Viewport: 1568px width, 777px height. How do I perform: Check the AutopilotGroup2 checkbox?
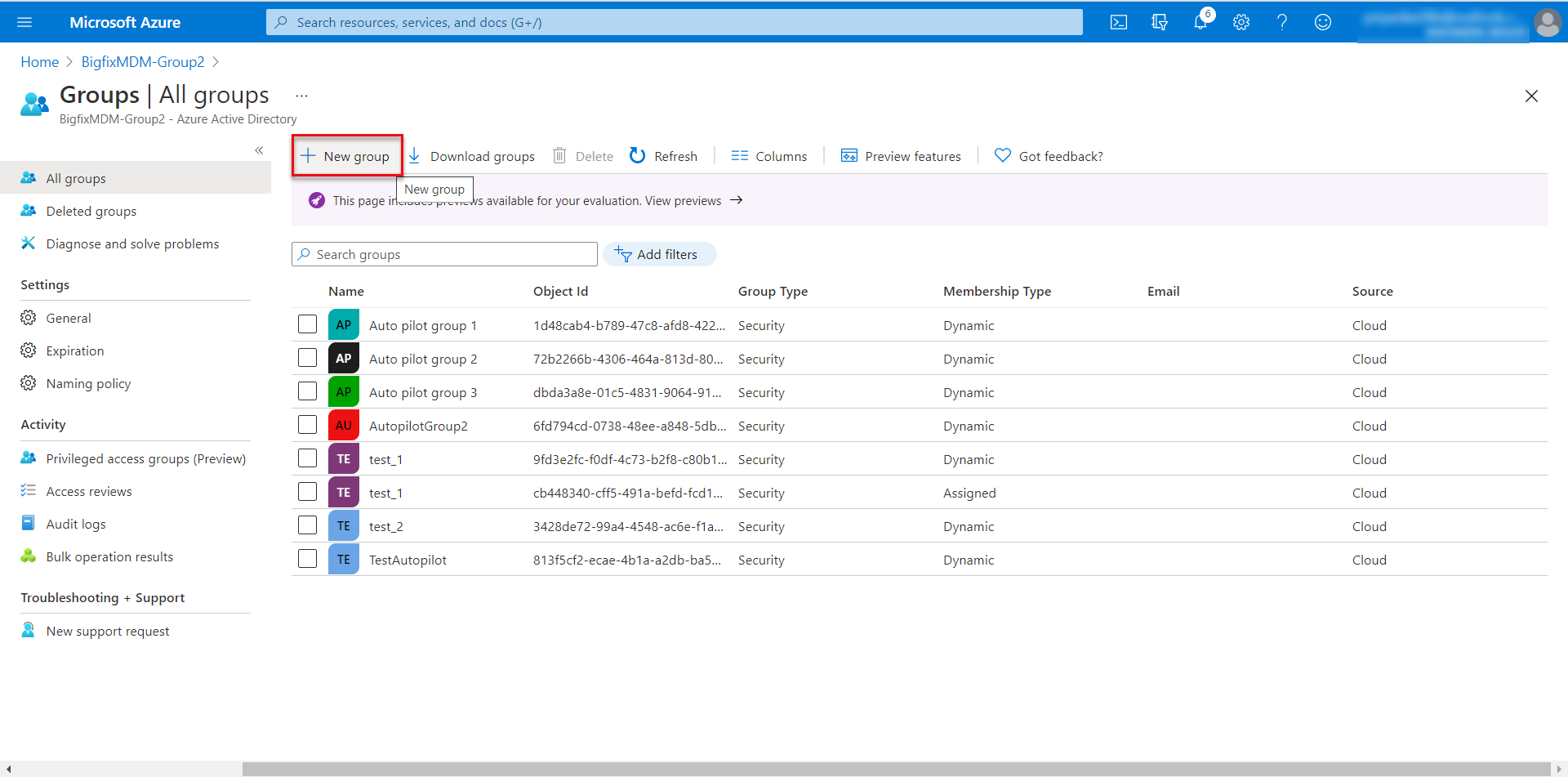(307, 425)
